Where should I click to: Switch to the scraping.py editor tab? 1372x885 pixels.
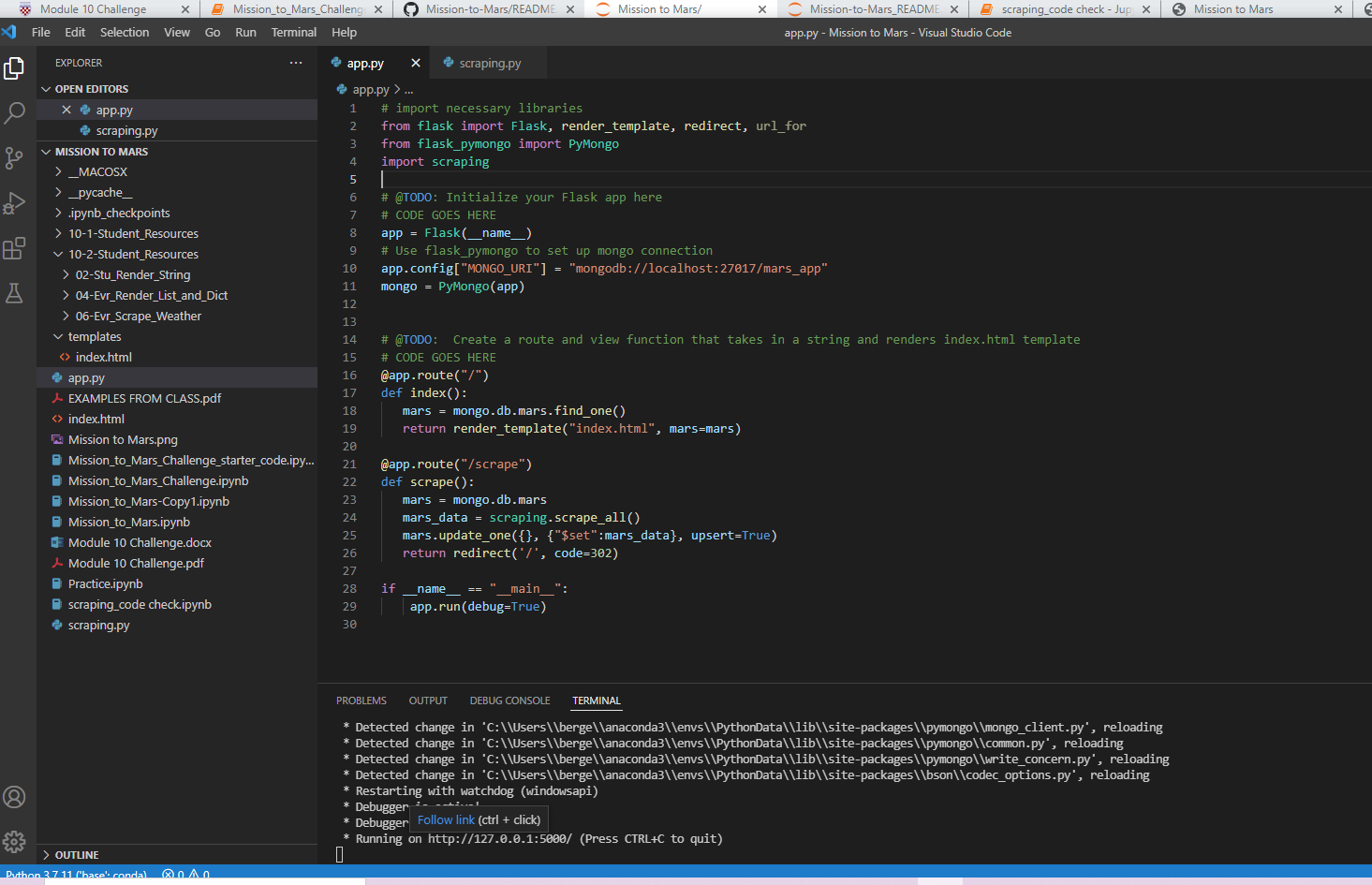point(488,63)
